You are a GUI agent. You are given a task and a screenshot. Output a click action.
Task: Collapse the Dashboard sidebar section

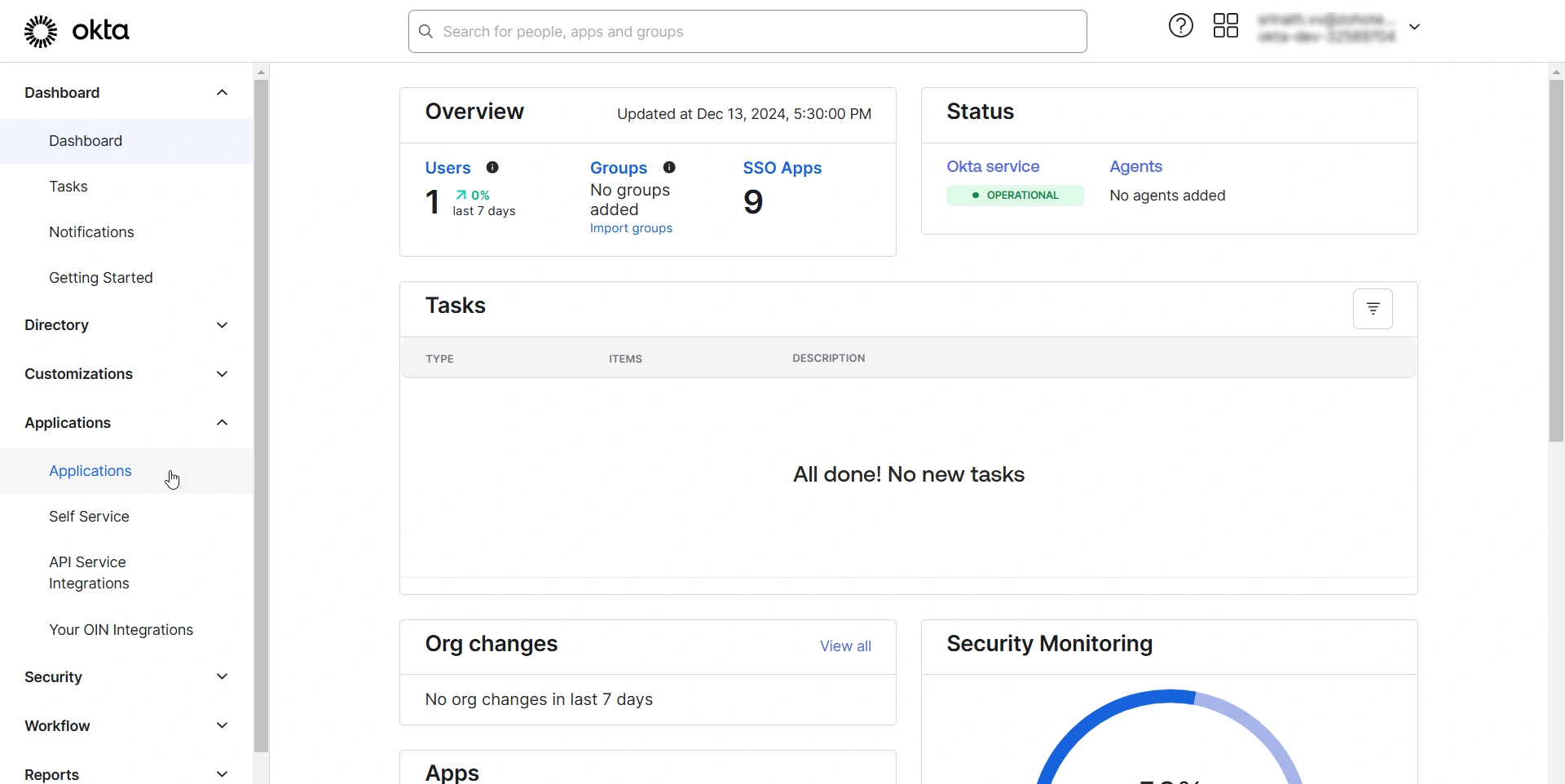[x=221, y=92]
